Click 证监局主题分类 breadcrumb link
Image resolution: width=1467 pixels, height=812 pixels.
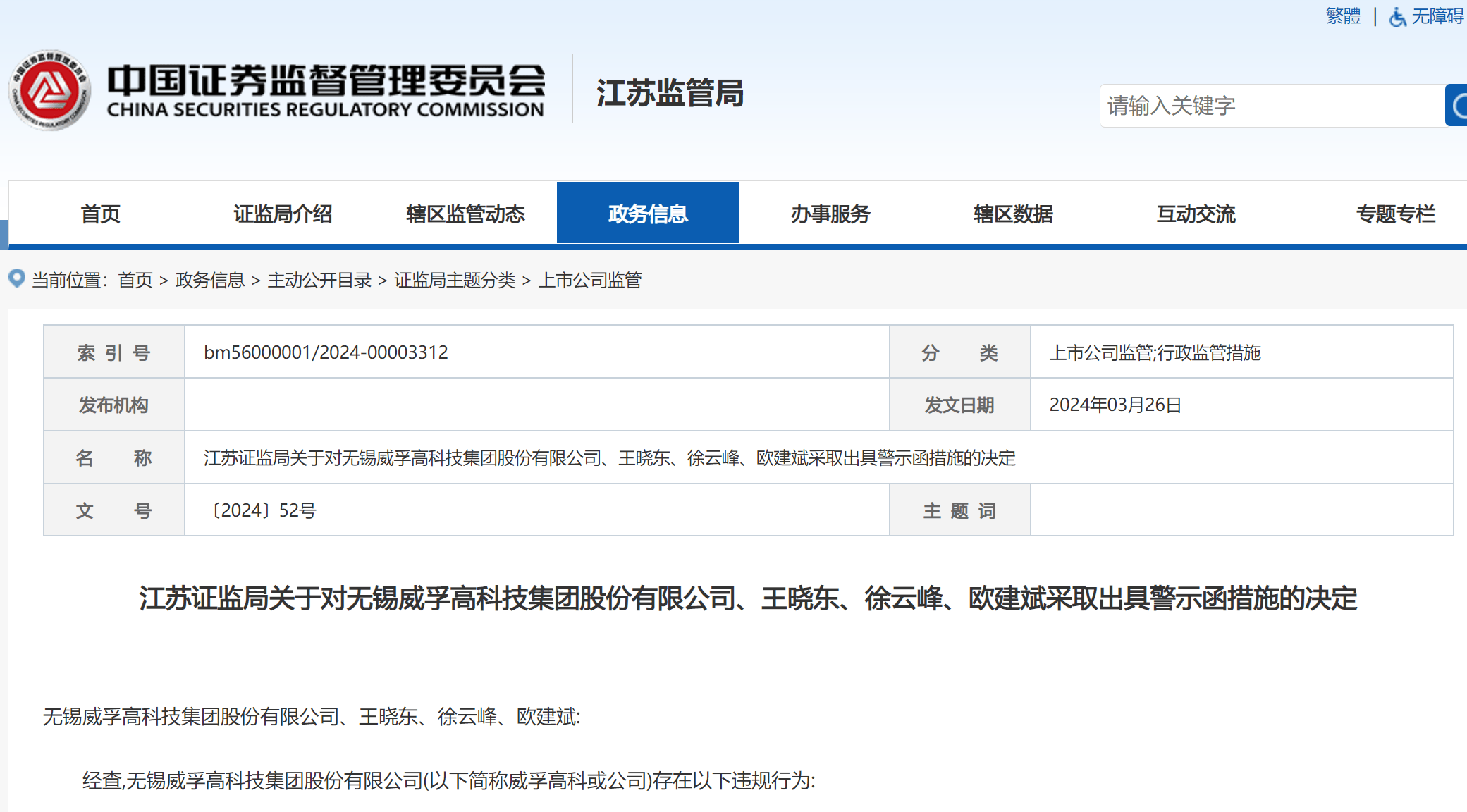tap(455, 281)
